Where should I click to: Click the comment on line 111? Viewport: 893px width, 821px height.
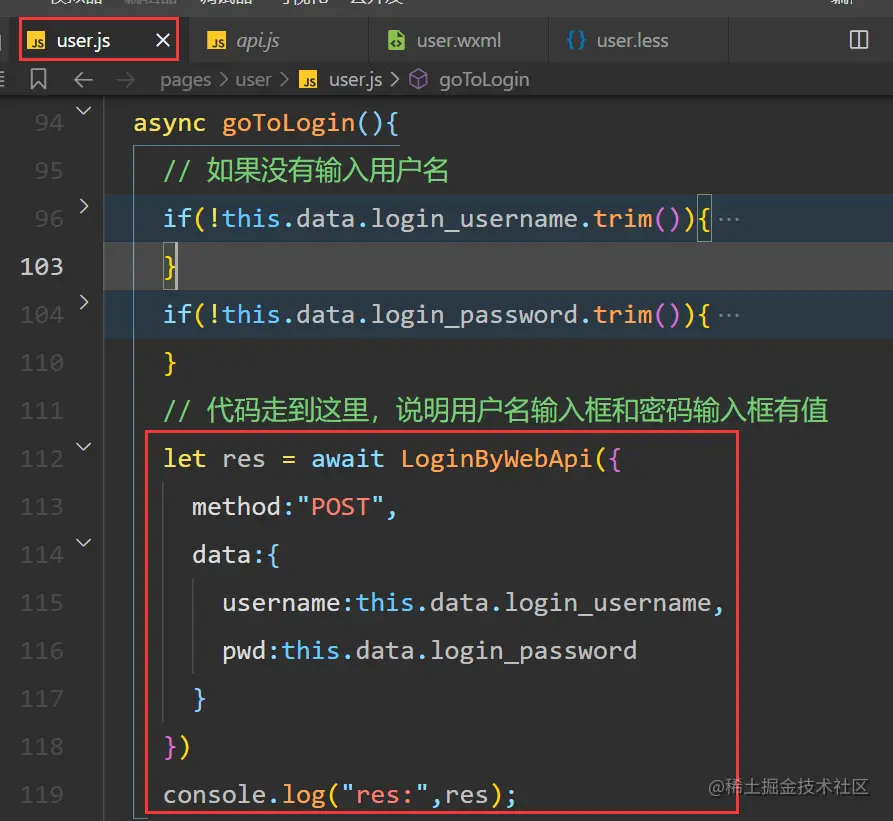pyautogui.click(x=495, y=410)
